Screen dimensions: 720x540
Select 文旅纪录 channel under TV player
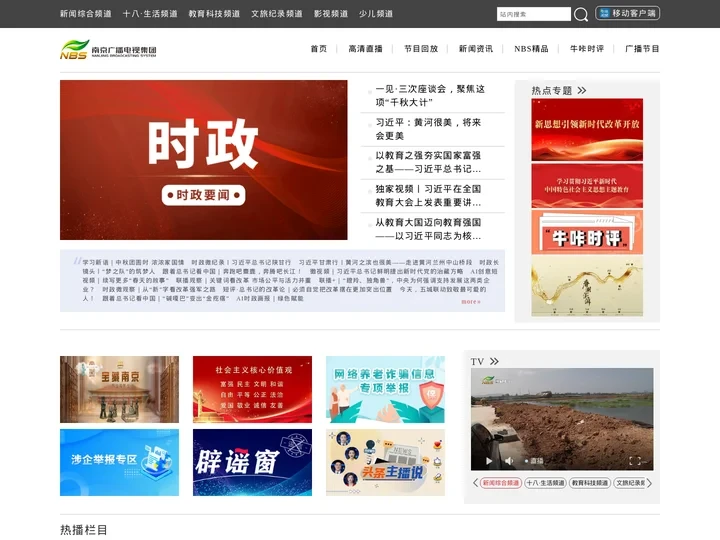click(x=630, y=483)
